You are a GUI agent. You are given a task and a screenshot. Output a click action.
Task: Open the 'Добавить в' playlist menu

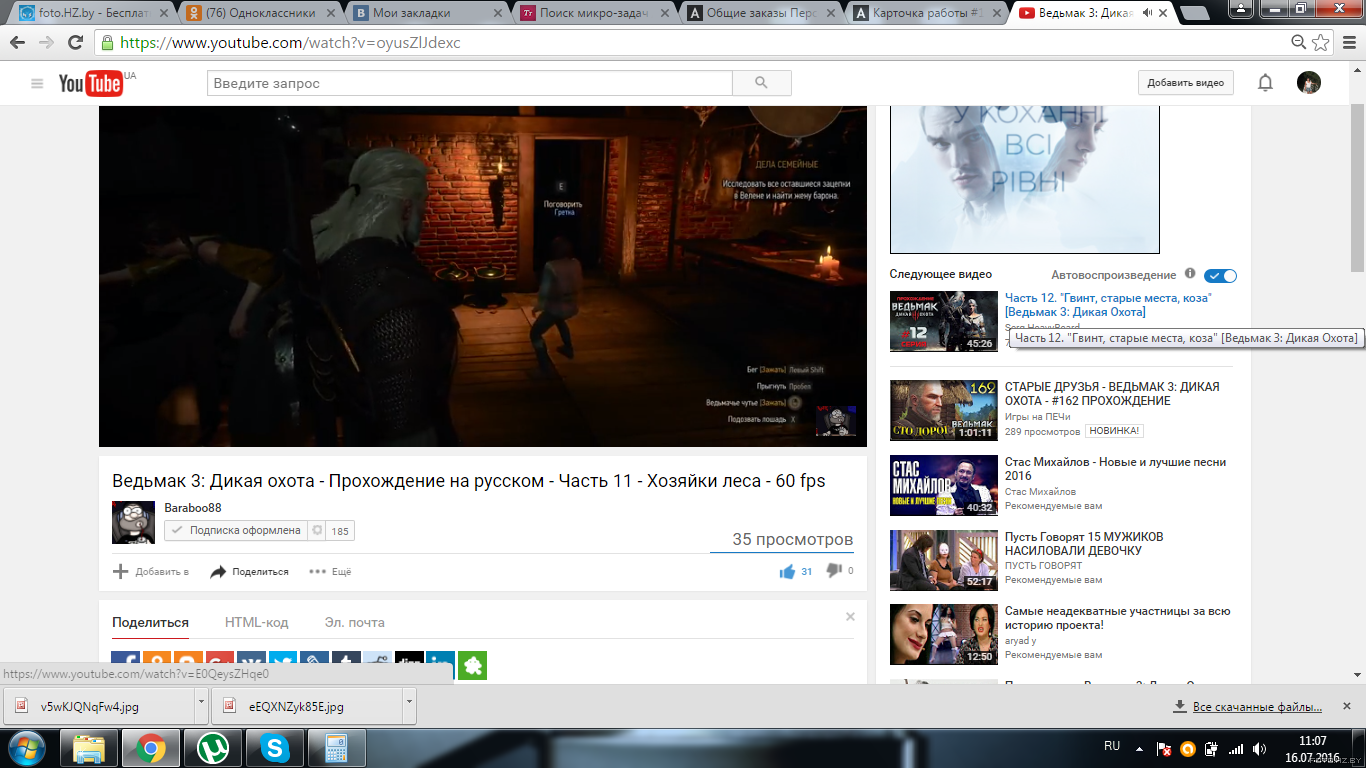pos(150,572)
